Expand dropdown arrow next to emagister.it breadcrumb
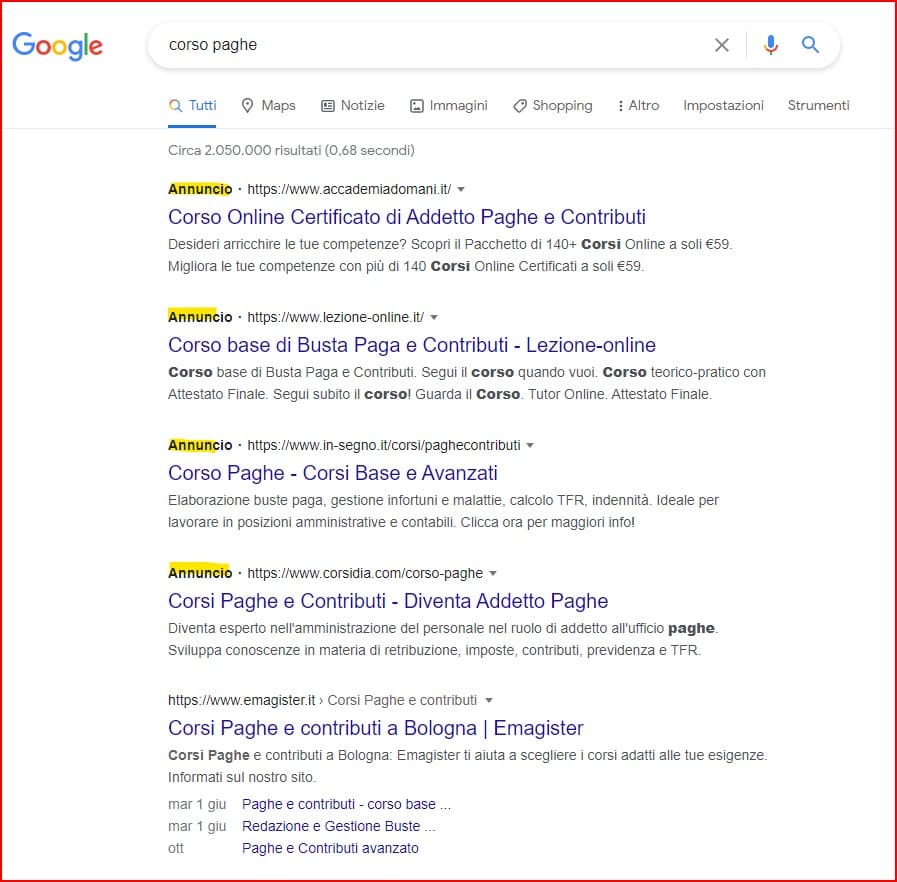Screen dimensions: 897x882 tap(489, 701)
